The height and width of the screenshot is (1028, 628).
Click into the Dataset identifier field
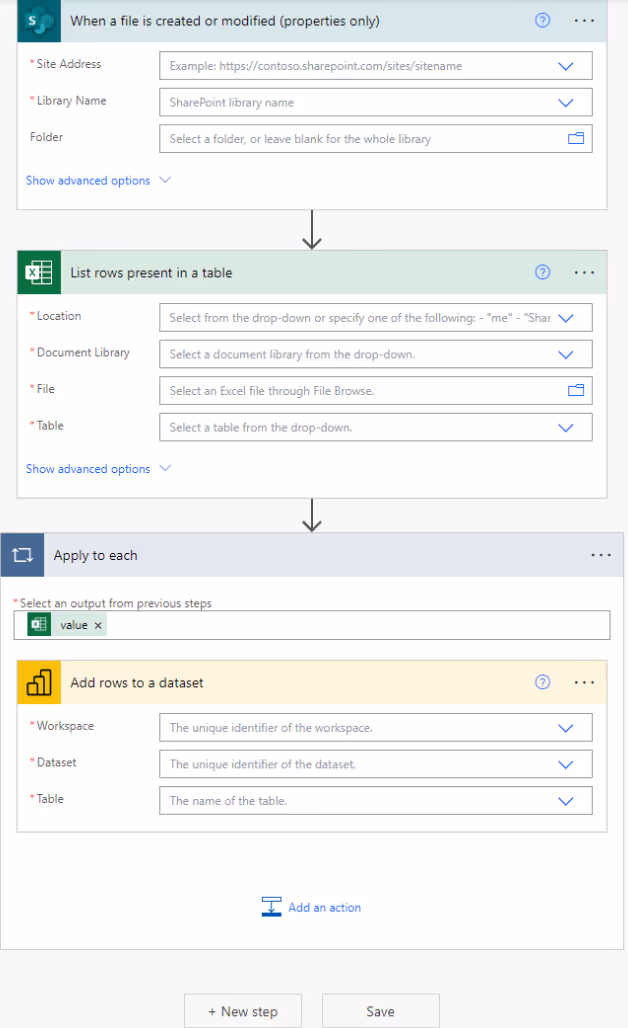(376, 764)
